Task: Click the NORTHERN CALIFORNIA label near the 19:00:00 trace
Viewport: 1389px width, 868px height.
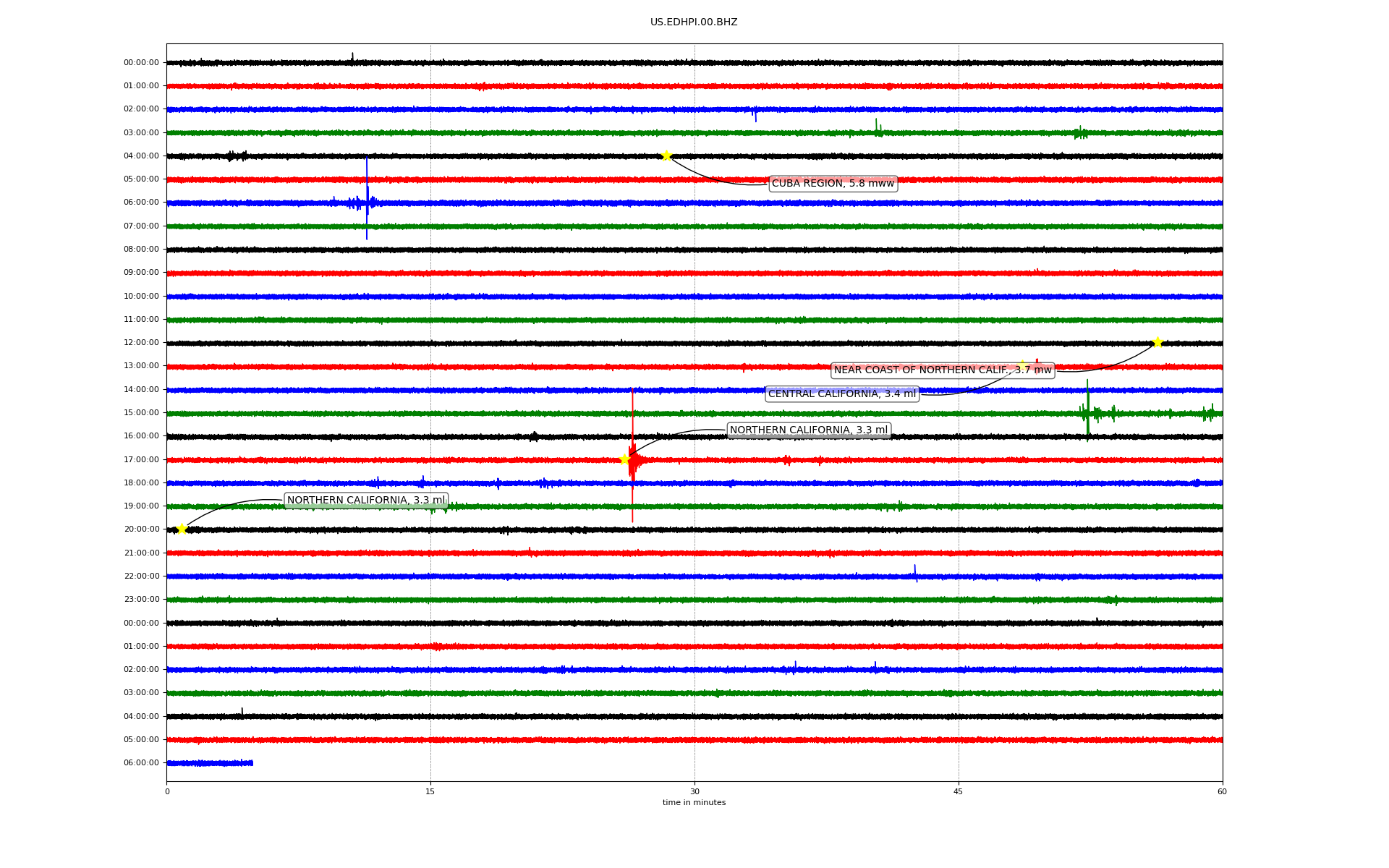Action: pos(365,501)
